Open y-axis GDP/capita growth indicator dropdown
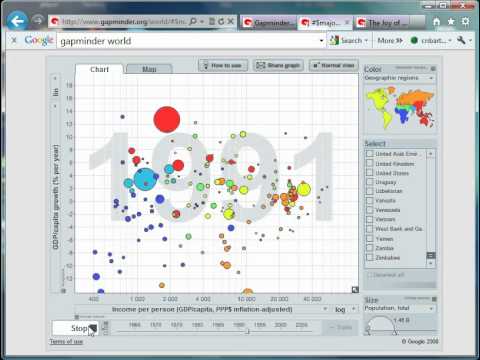This screenshot has height=360, width=480. coord(56,197)
